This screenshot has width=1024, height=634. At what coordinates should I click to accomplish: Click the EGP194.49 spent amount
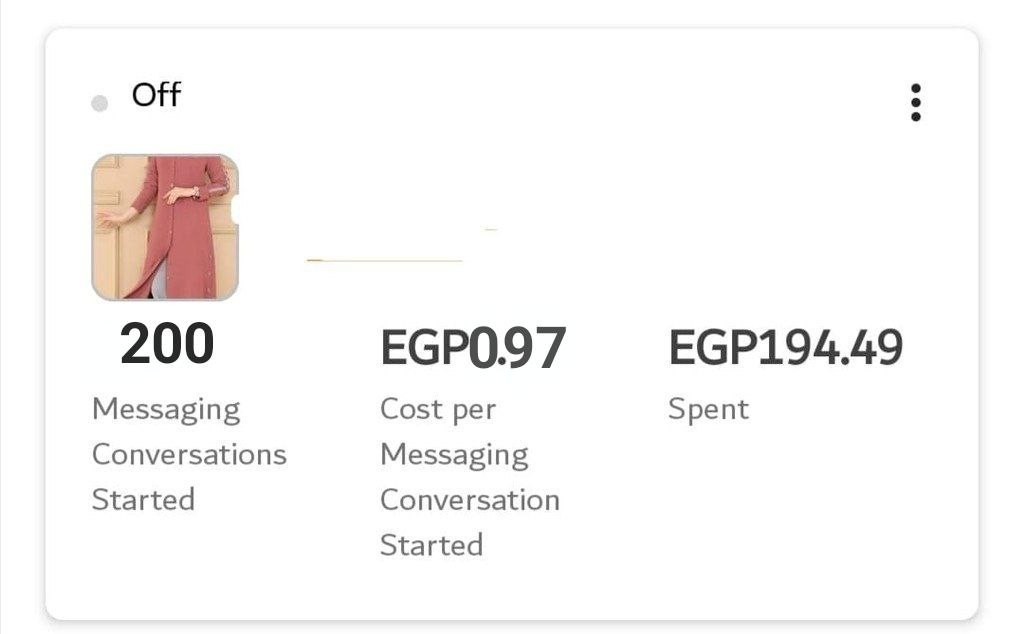click(786, 347)
